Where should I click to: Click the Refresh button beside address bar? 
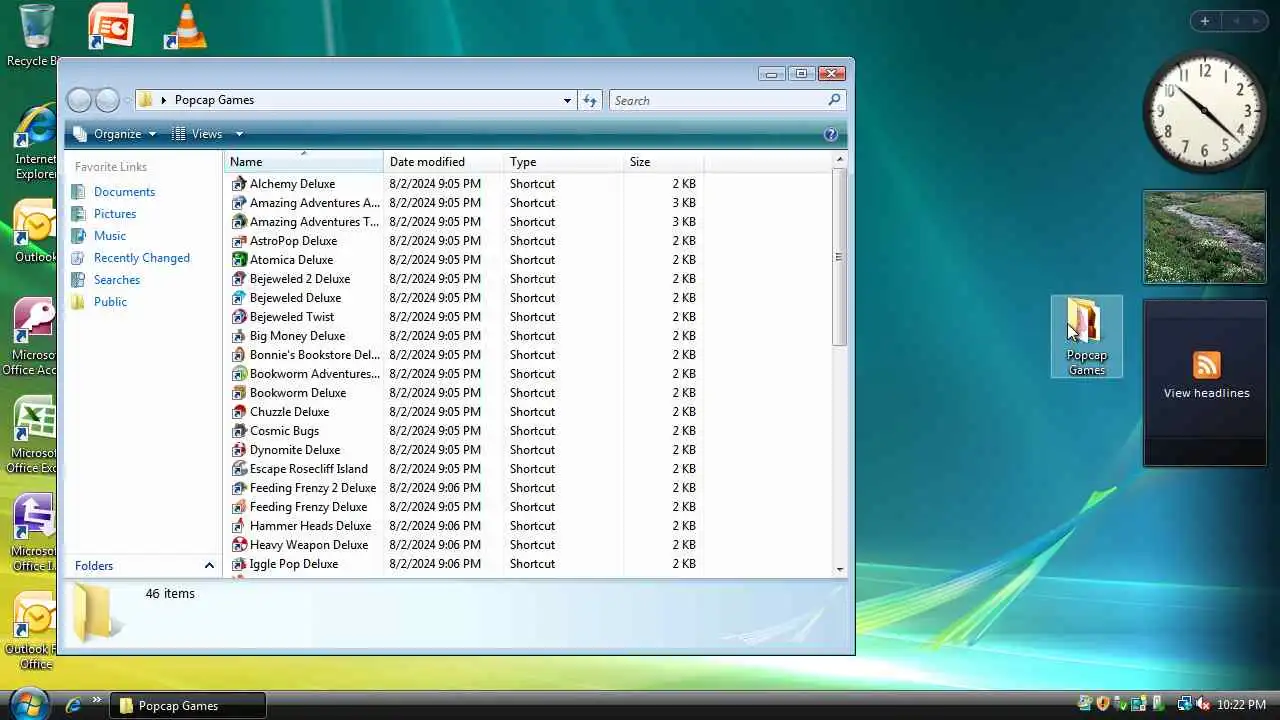click(x=590, y=100)
